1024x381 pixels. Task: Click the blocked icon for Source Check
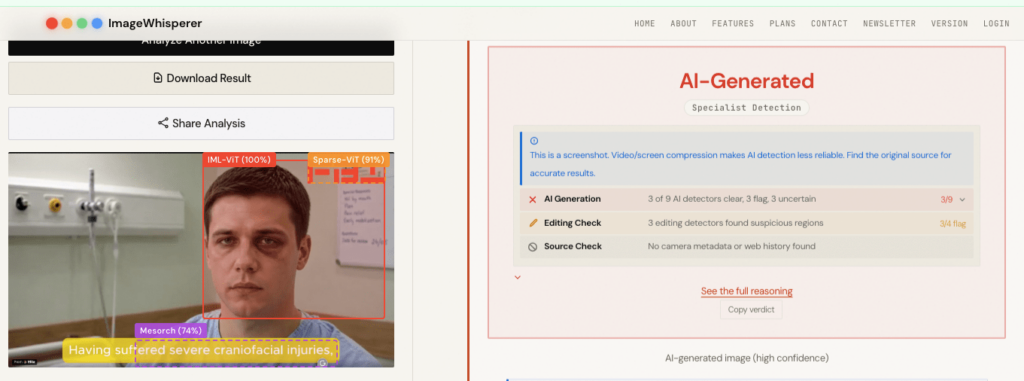click(532, 246)
